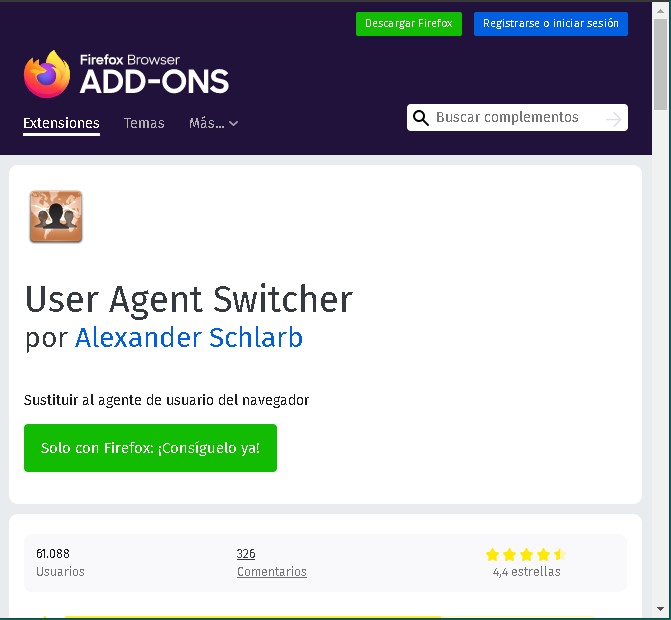This screenshot has width=671, height=620.
Task: Click the Sustituir al agente de usuario description
Action: pos(166,400)
